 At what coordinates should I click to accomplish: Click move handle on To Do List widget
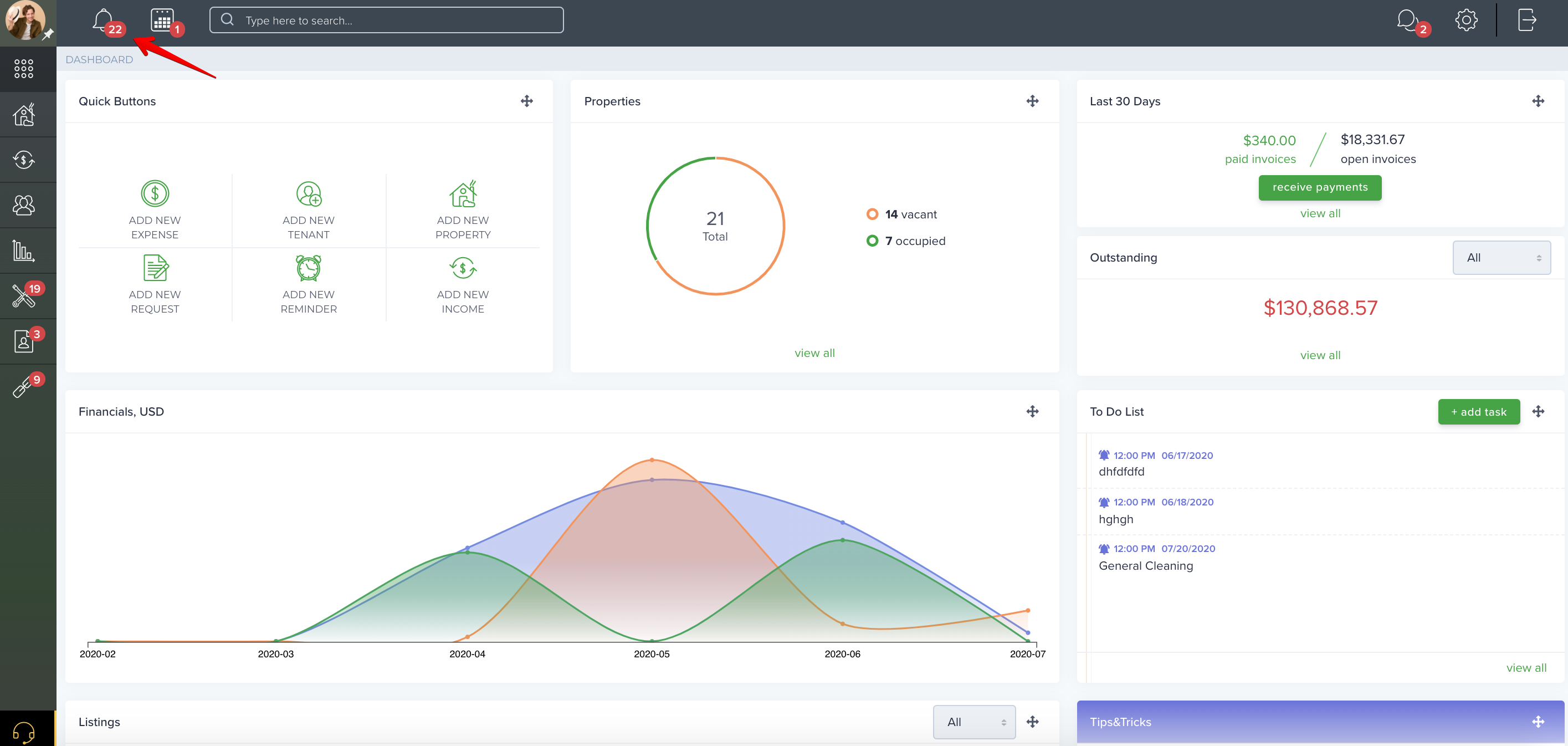click(1538, 411)
